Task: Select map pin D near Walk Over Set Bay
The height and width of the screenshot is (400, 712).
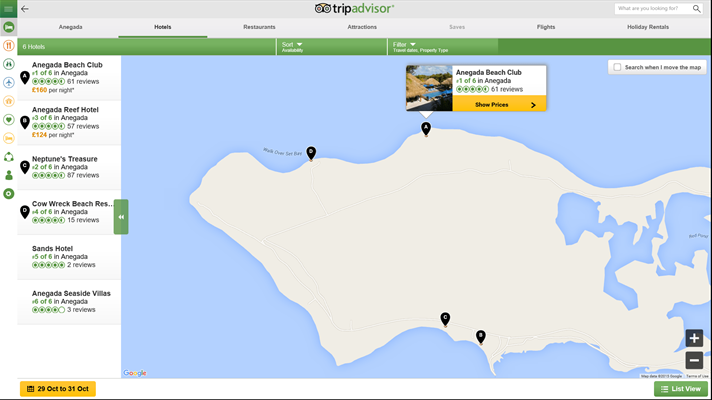Action: (311, 153)
